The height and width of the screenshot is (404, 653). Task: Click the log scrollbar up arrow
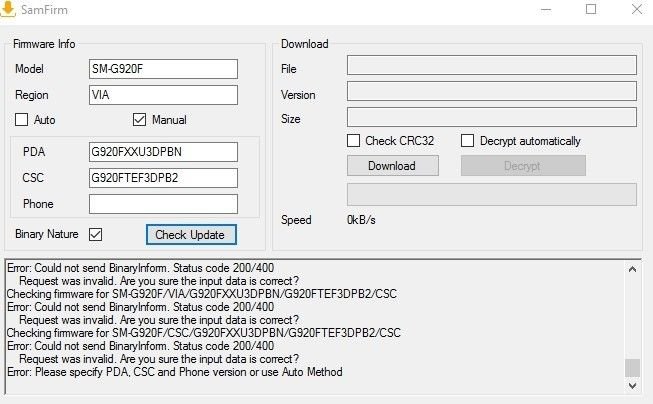(x=632, y=269)
